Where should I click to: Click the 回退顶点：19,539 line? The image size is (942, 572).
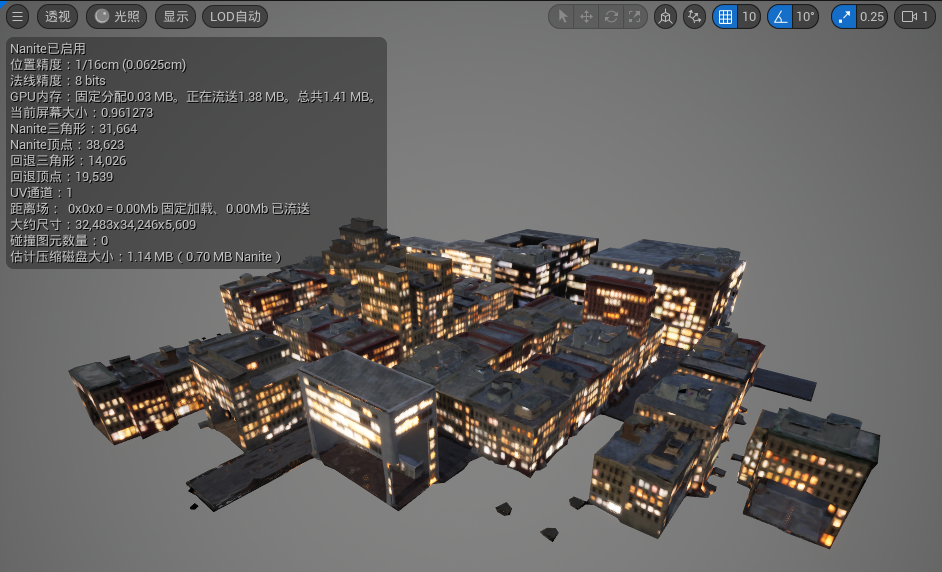(61, 177)
